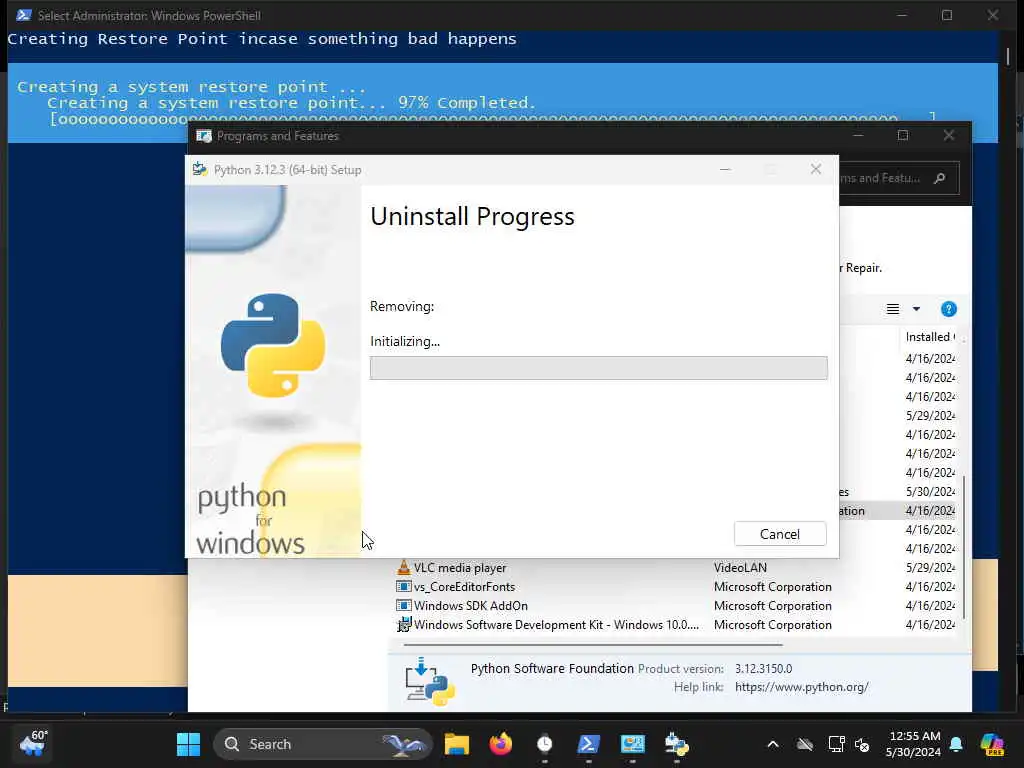This screenshot has width=1024, height=768.
Task: Open the Copilot preview icon
Action: (x=991, y=744)
